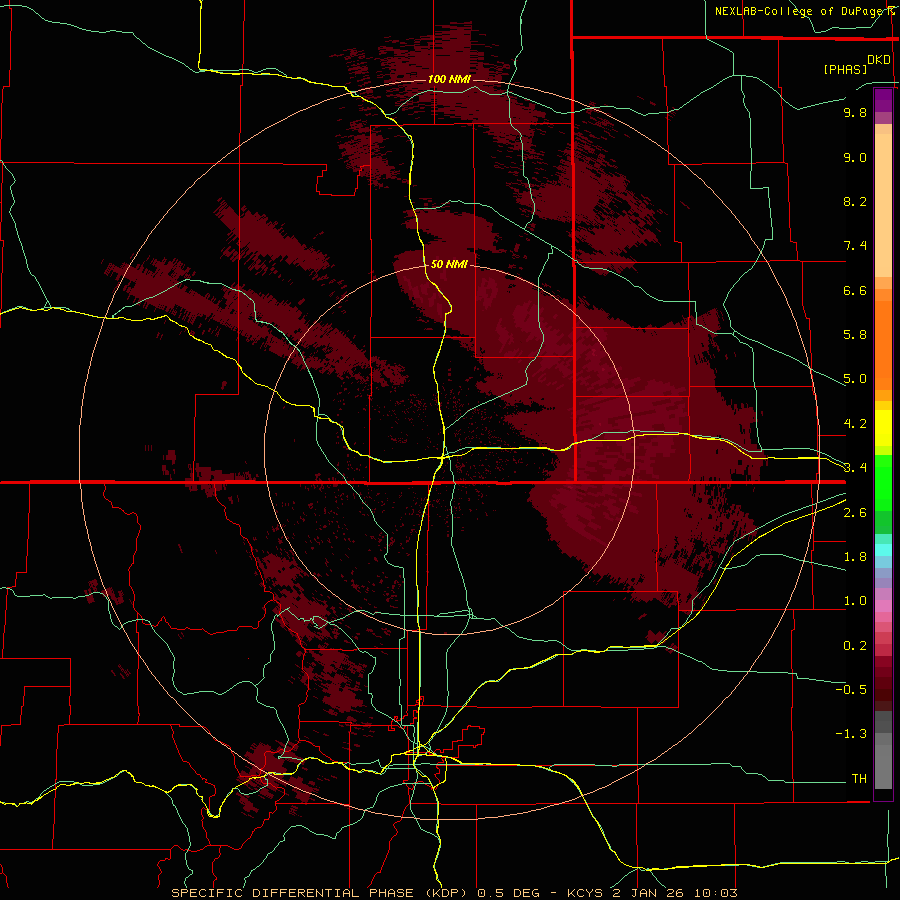900x900 pixels.
Task: Pick the bright green band of the color bar
Action: coord(883,483)
